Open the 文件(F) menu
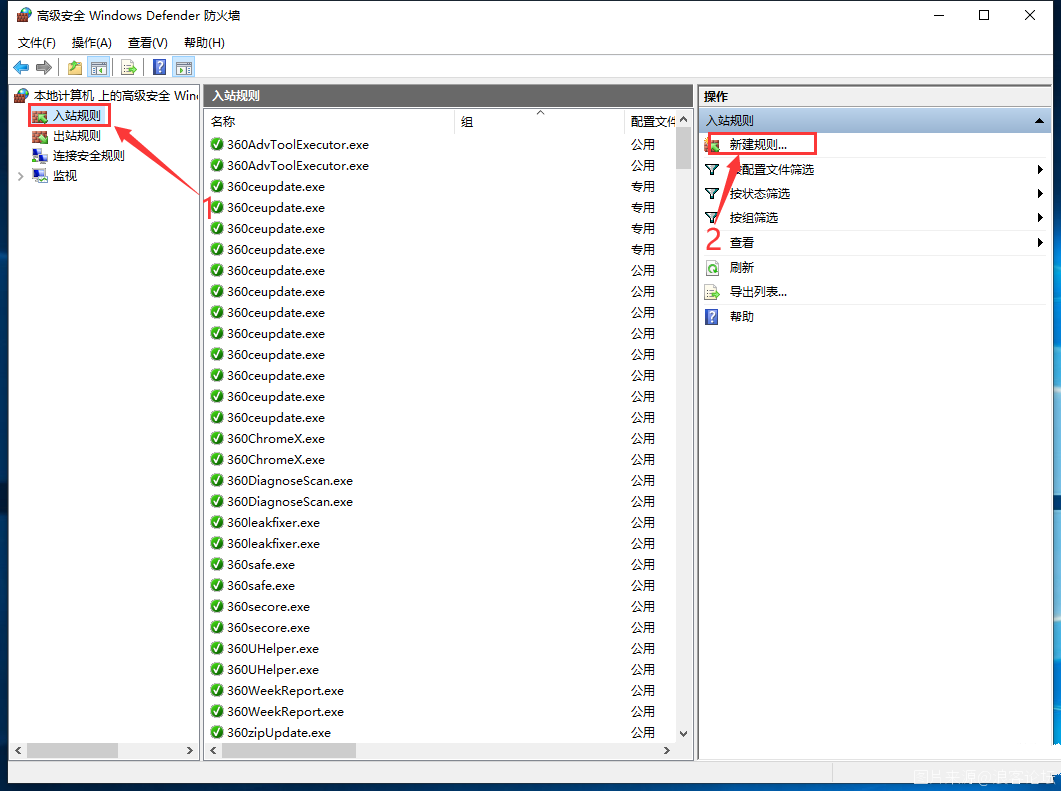 click(x=37, y=43)
